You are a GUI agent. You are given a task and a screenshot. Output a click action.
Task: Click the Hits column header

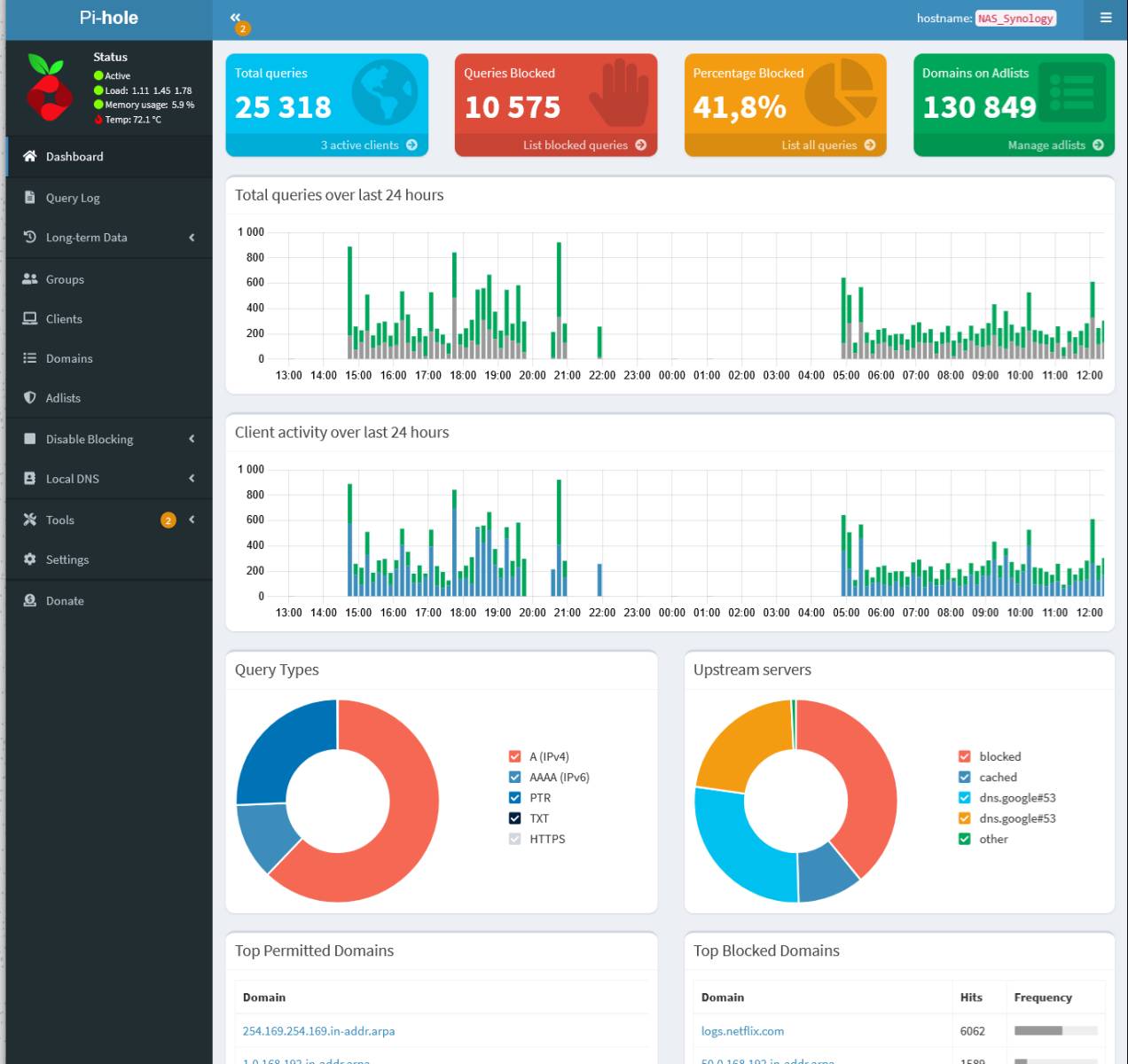(x=971, y=997)
